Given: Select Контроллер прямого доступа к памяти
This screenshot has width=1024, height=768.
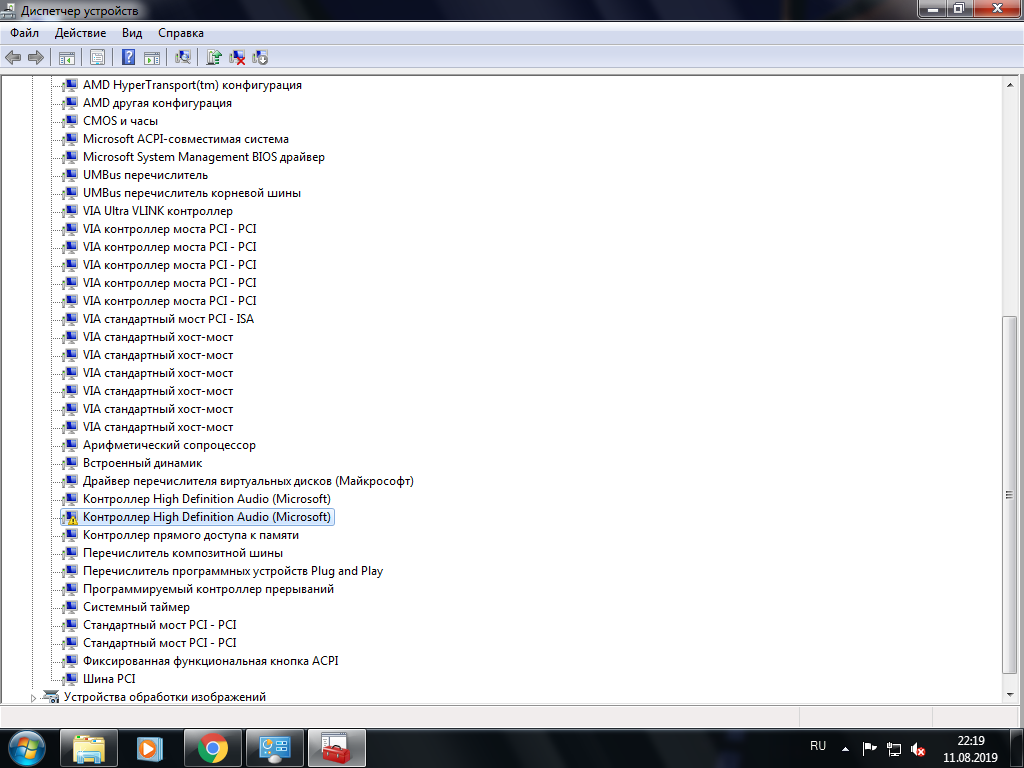Looking at the screenshot, I should coord(191,535).
